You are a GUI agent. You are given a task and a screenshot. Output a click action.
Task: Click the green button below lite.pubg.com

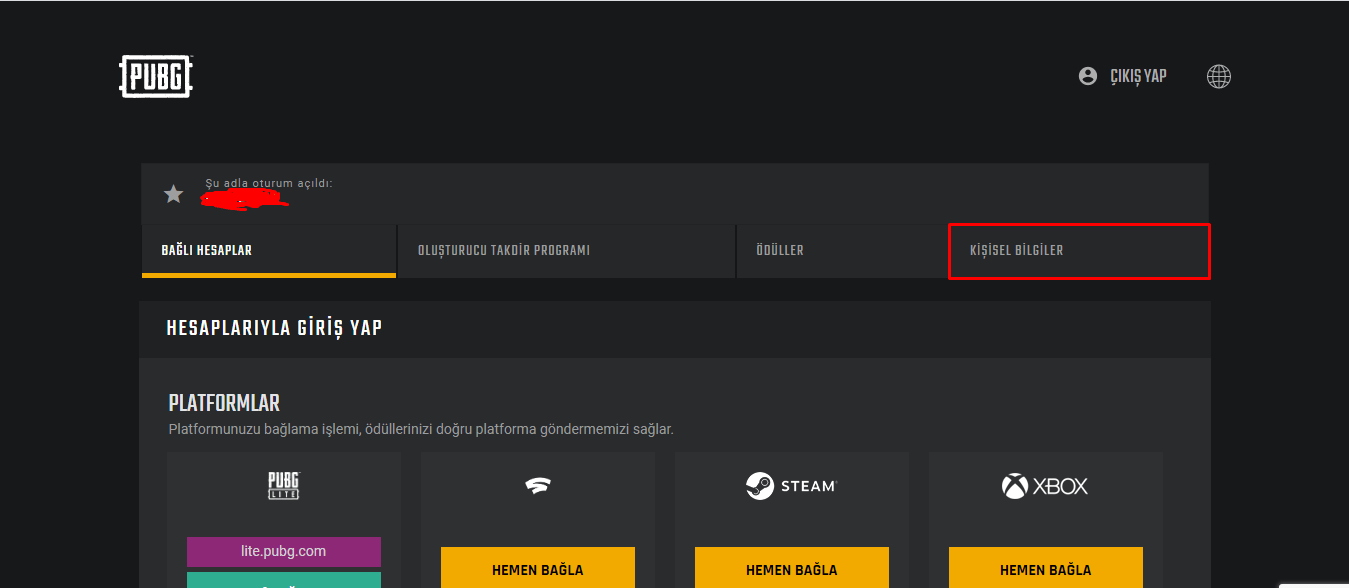tap(284, 580)
